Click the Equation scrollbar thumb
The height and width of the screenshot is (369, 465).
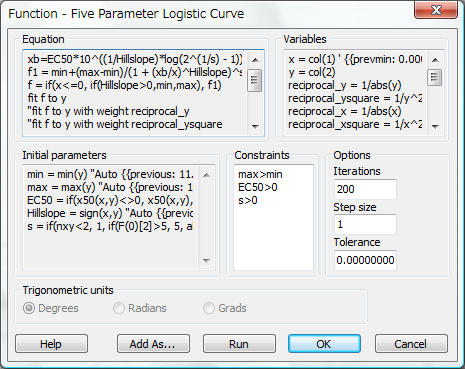point(255,79)
